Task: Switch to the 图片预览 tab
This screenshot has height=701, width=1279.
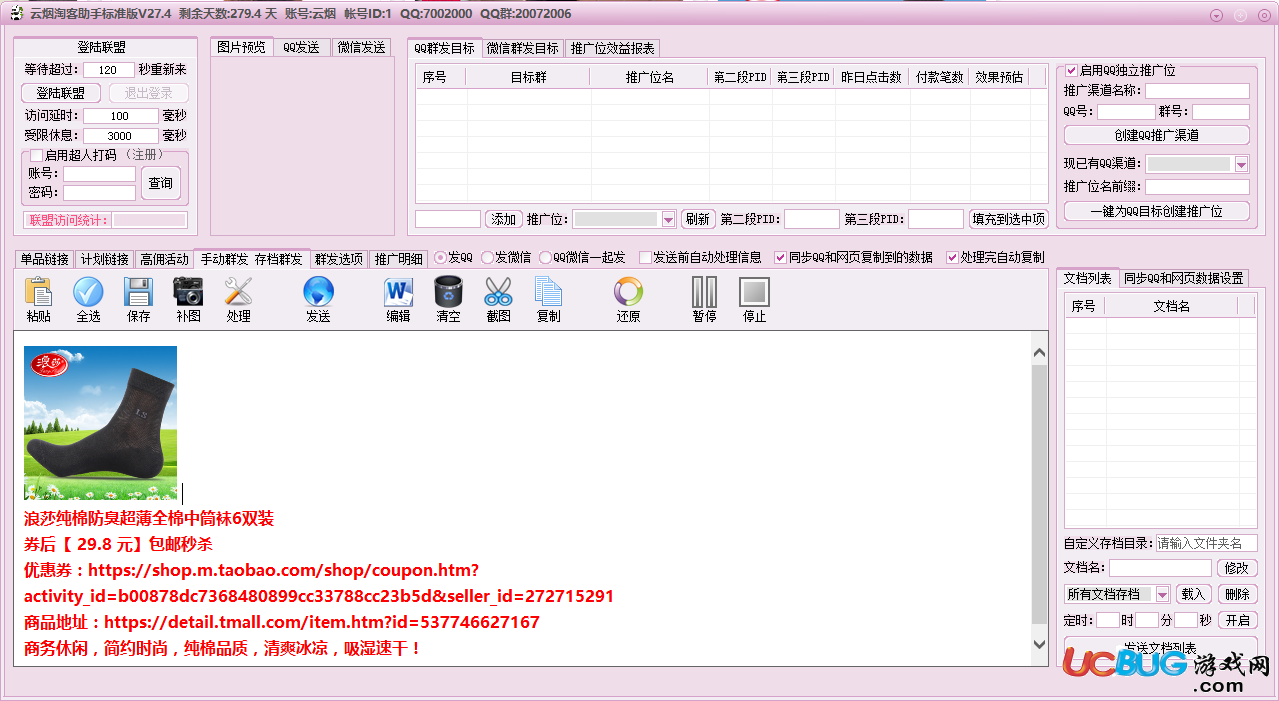Action: tap(242, 47)
